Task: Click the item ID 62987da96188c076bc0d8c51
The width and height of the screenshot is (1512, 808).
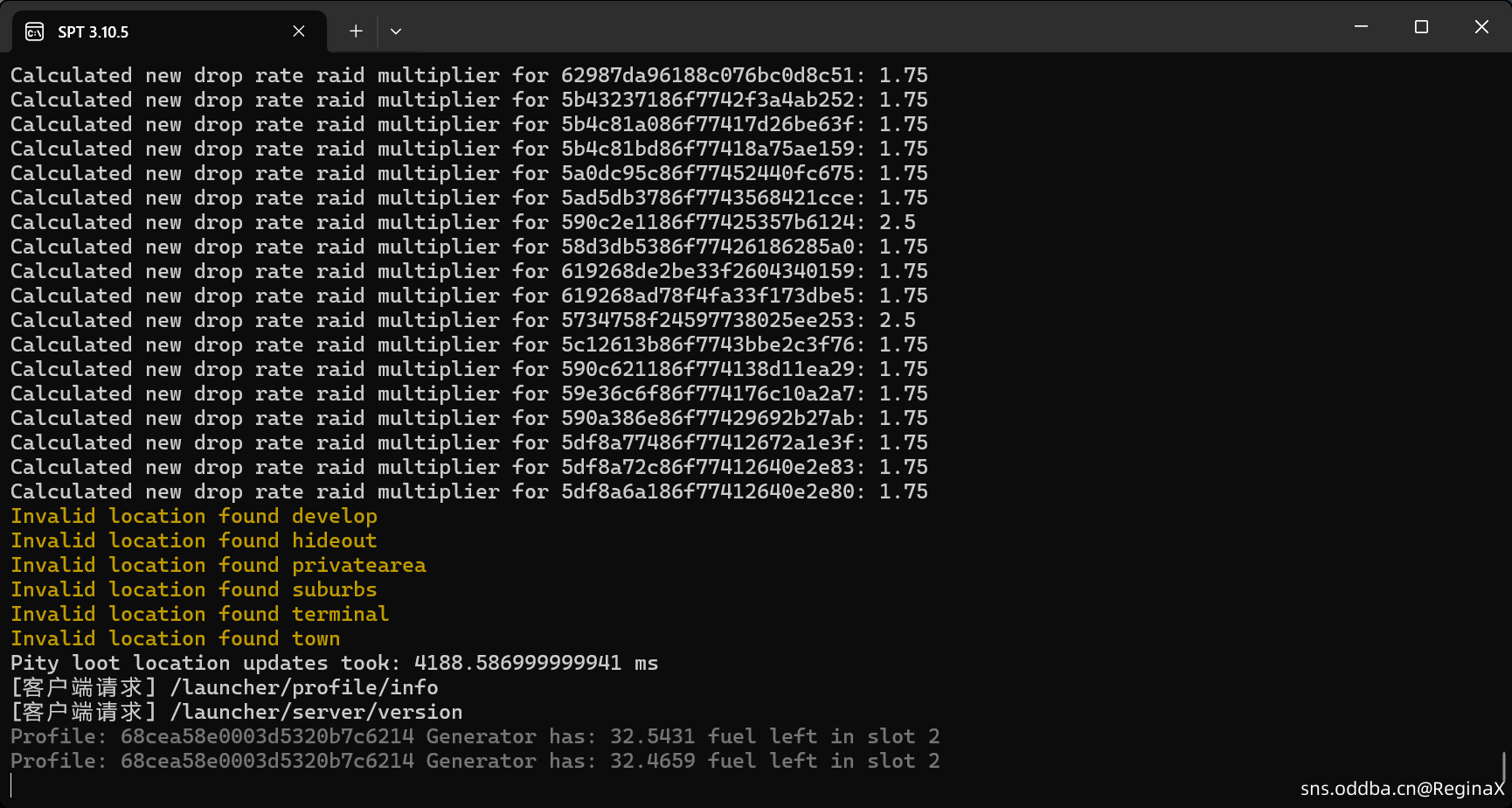Action: [707, 76]
